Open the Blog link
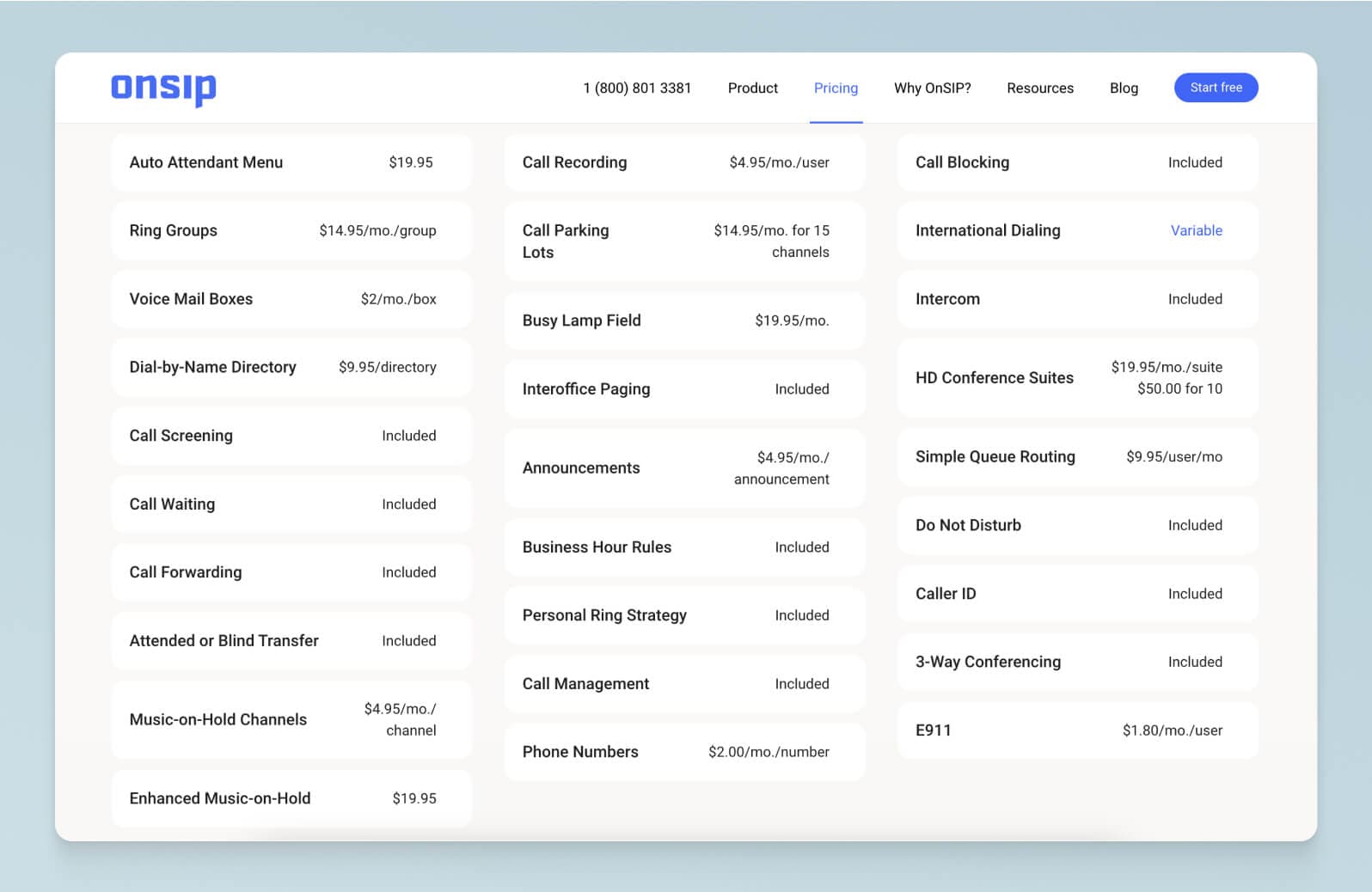 click(x=1124, y=88)
